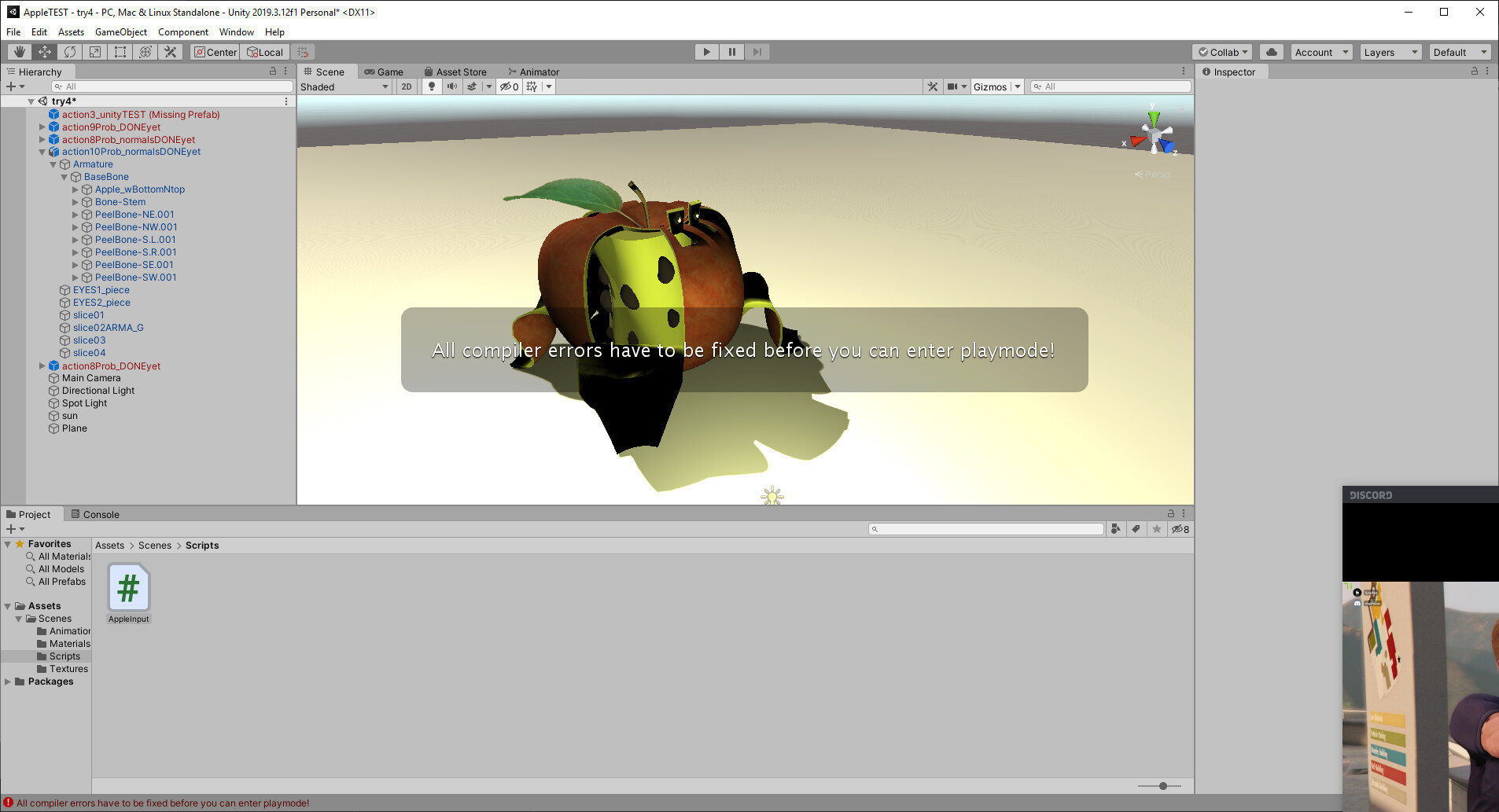Select the Move tool
Screen dimensions: 1499x812
(x=44, y=51)
